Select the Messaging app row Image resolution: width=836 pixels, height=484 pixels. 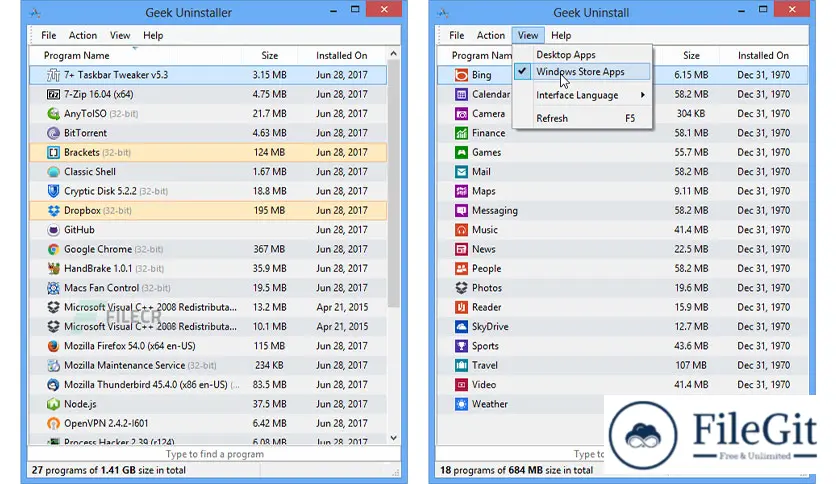[622, 211]
